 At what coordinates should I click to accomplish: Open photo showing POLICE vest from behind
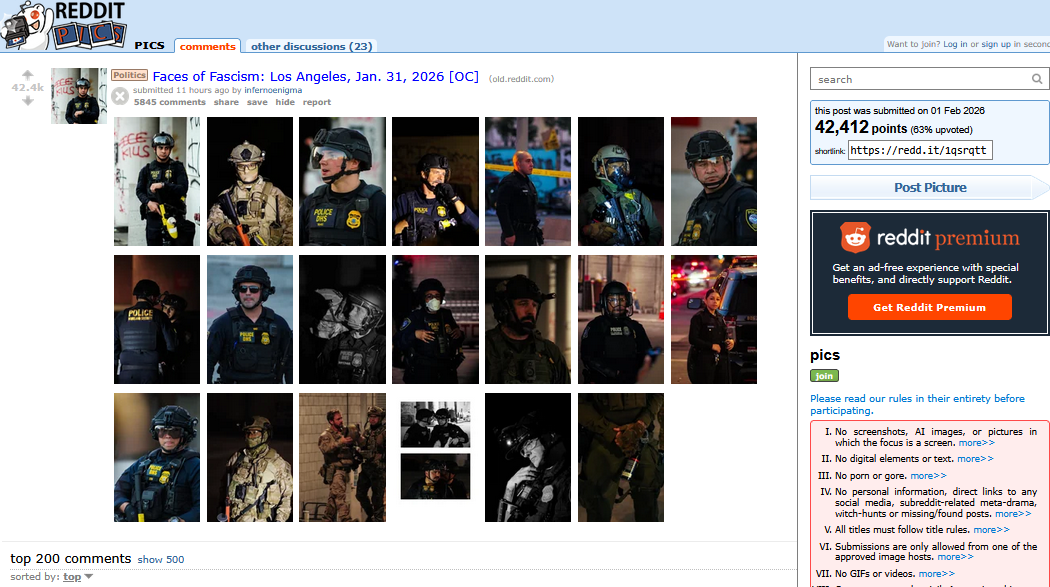coord(157,319)
